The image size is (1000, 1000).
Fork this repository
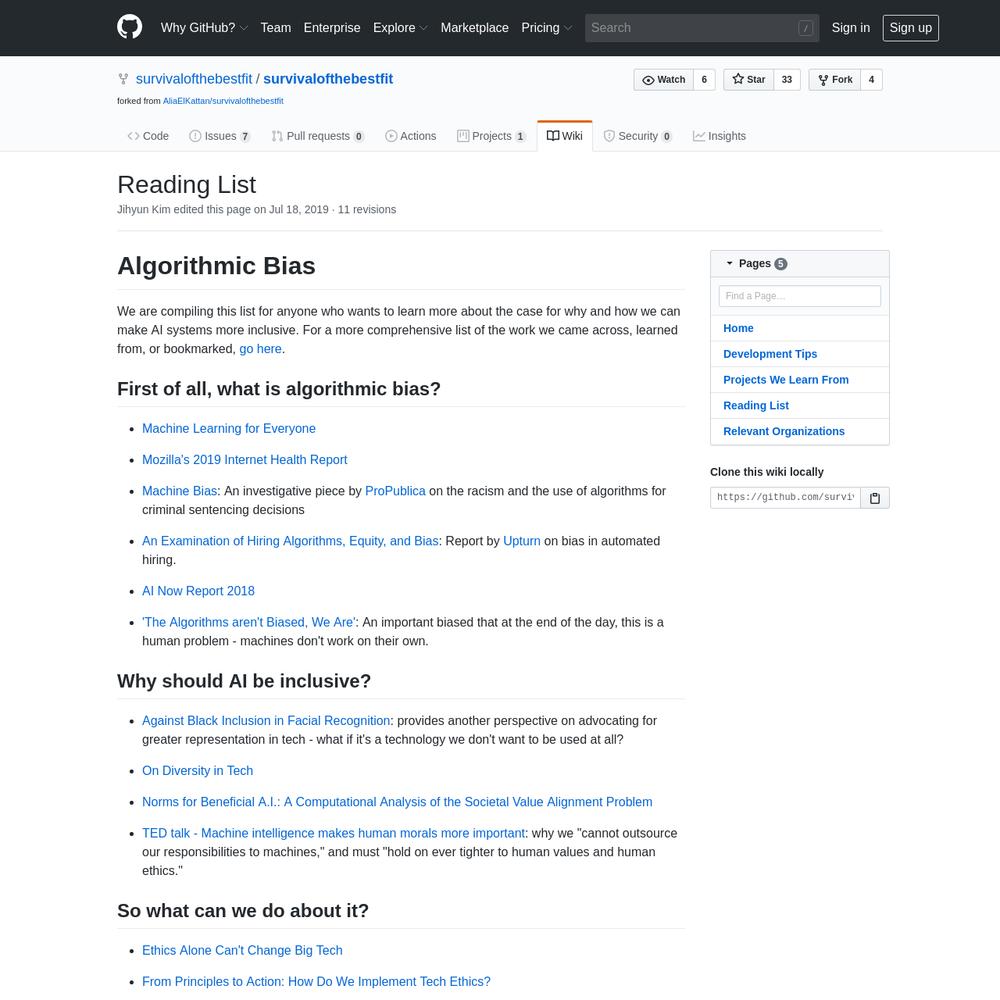[x=835, y=80]
